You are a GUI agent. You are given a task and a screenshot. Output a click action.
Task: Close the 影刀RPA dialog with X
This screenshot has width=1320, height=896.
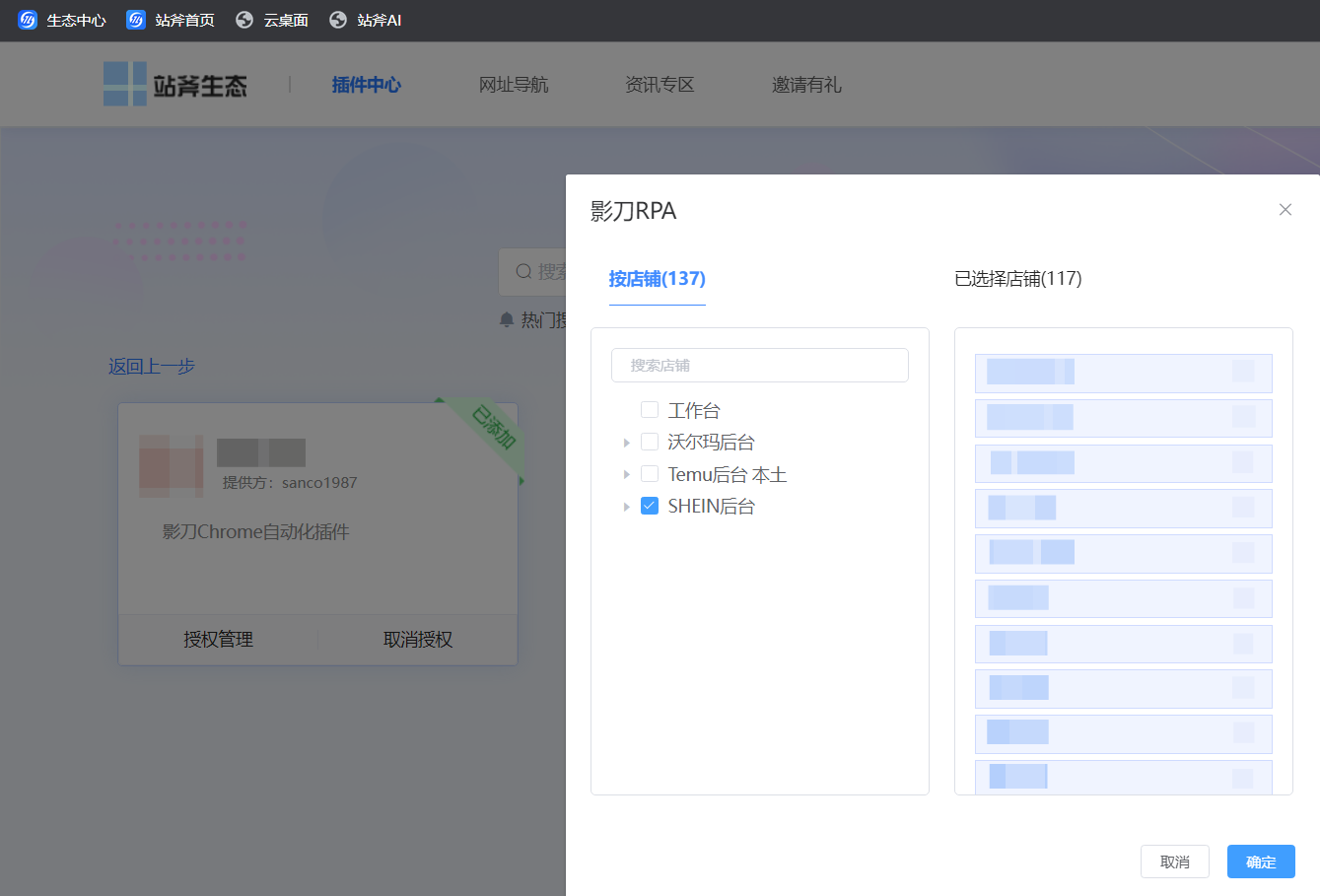tap(1285, 209)
